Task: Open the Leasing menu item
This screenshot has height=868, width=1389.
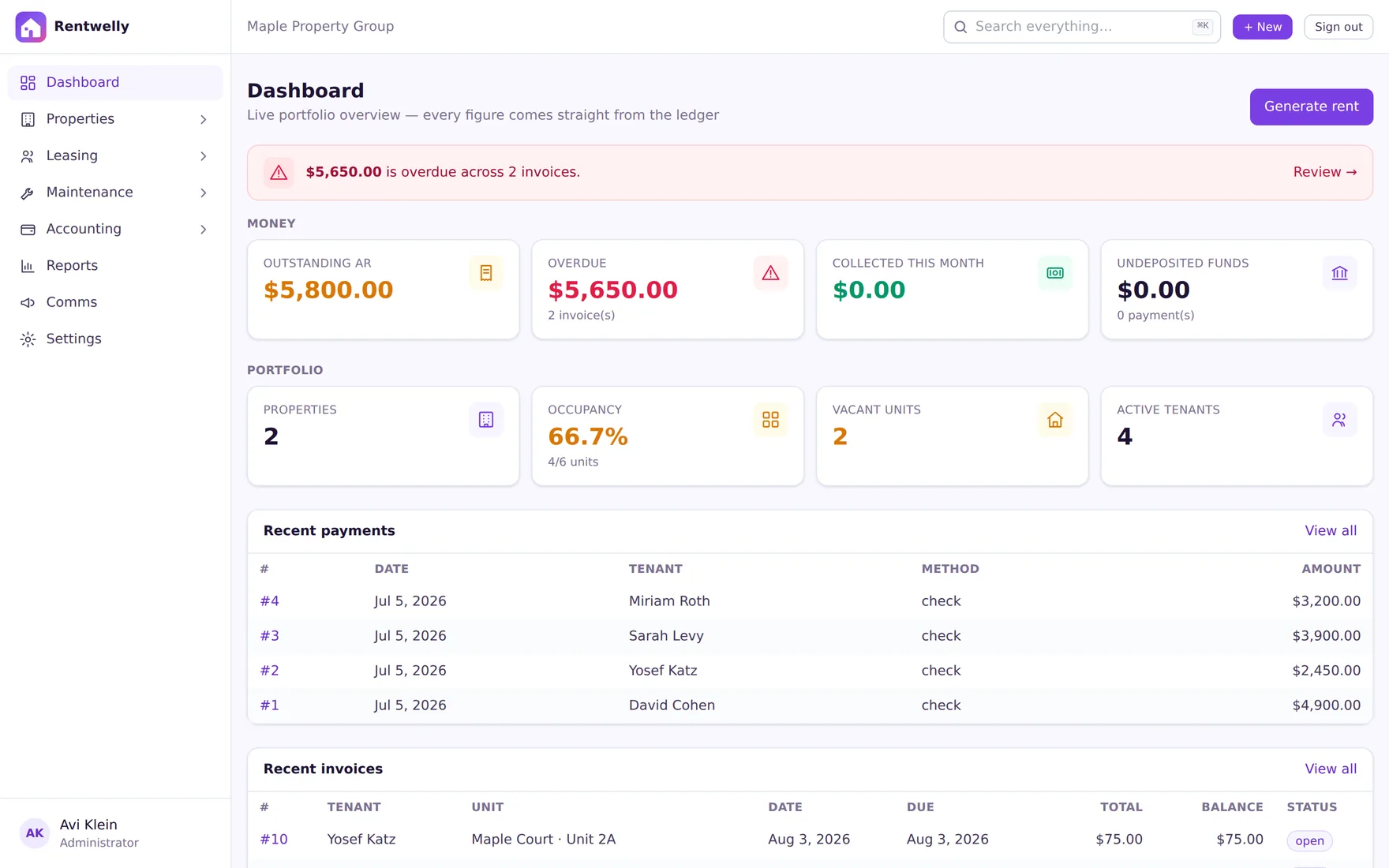Action: coord(115,156)
